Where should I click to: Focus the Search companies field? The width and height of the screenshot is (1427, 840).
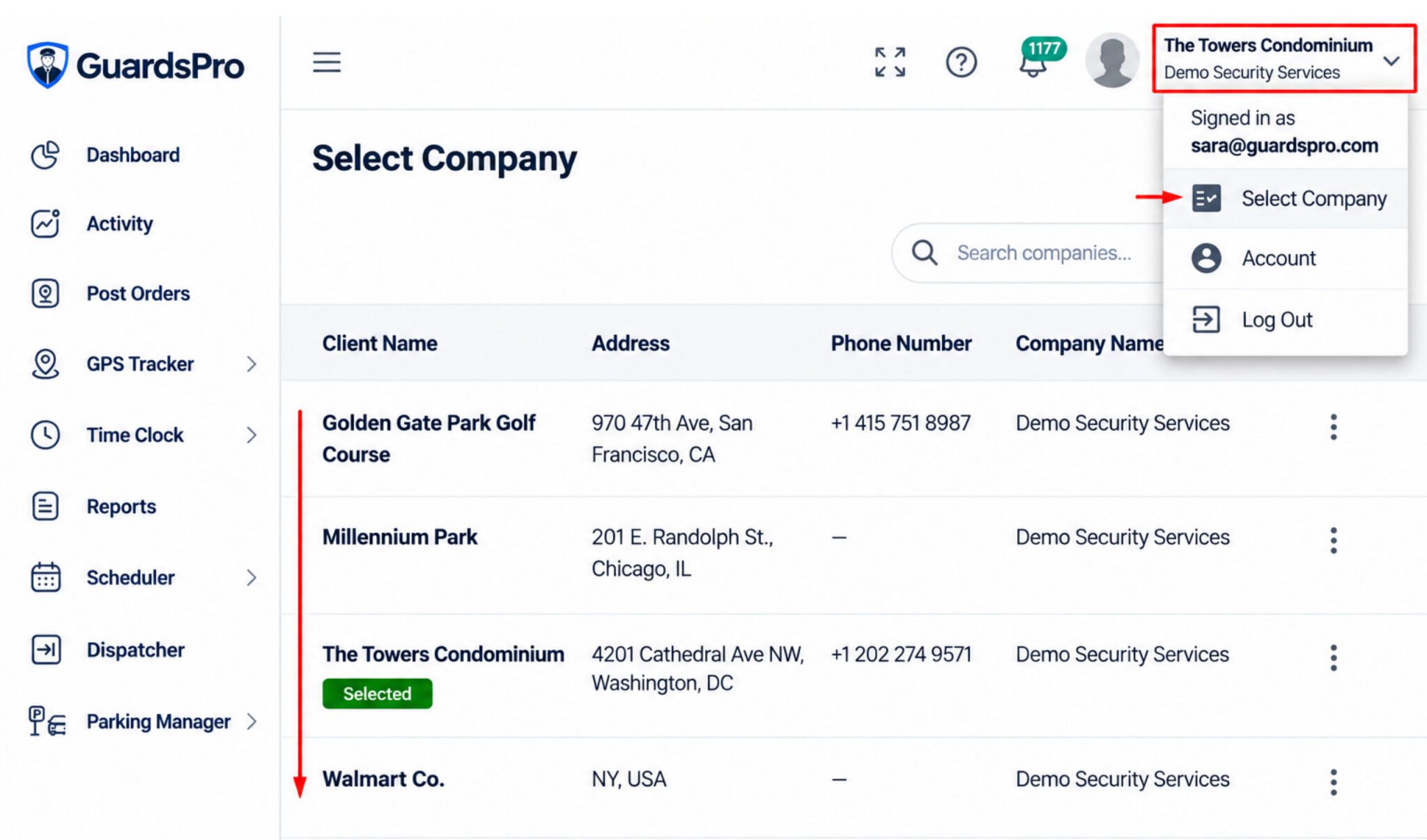(1028, 253)
